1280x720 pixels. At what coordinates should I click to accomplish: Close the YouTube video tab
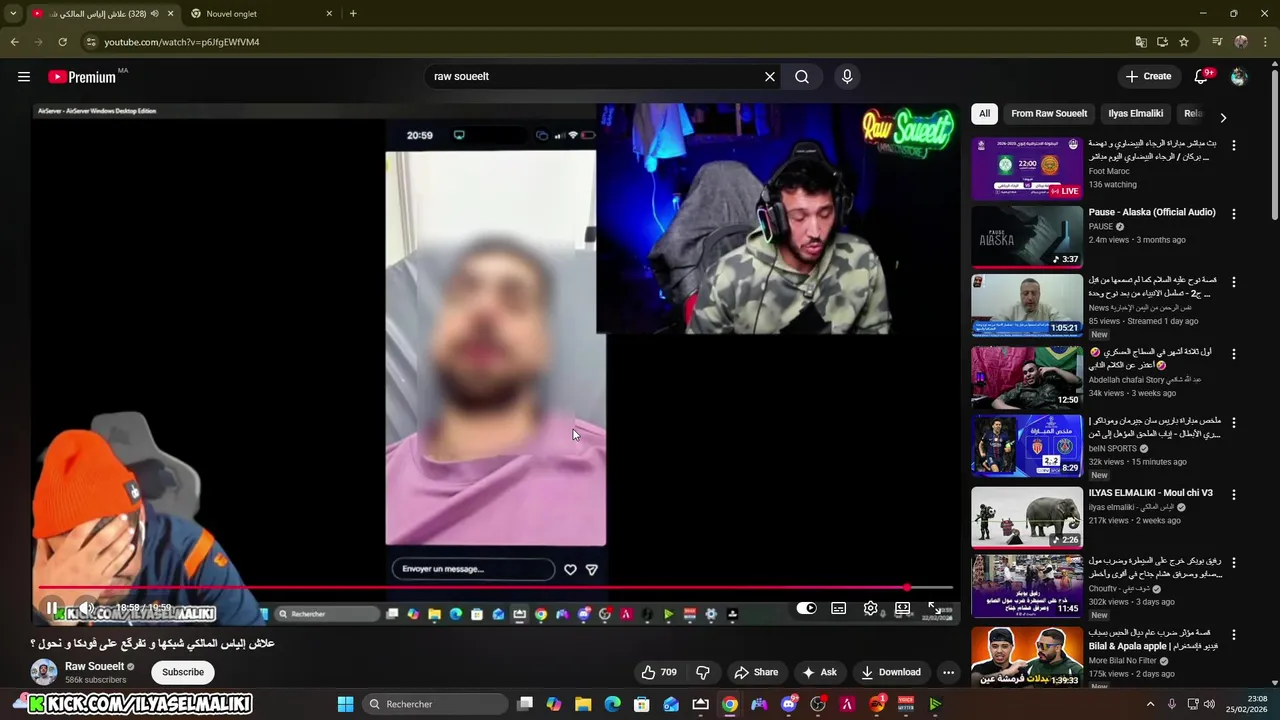tap(170, 14)
